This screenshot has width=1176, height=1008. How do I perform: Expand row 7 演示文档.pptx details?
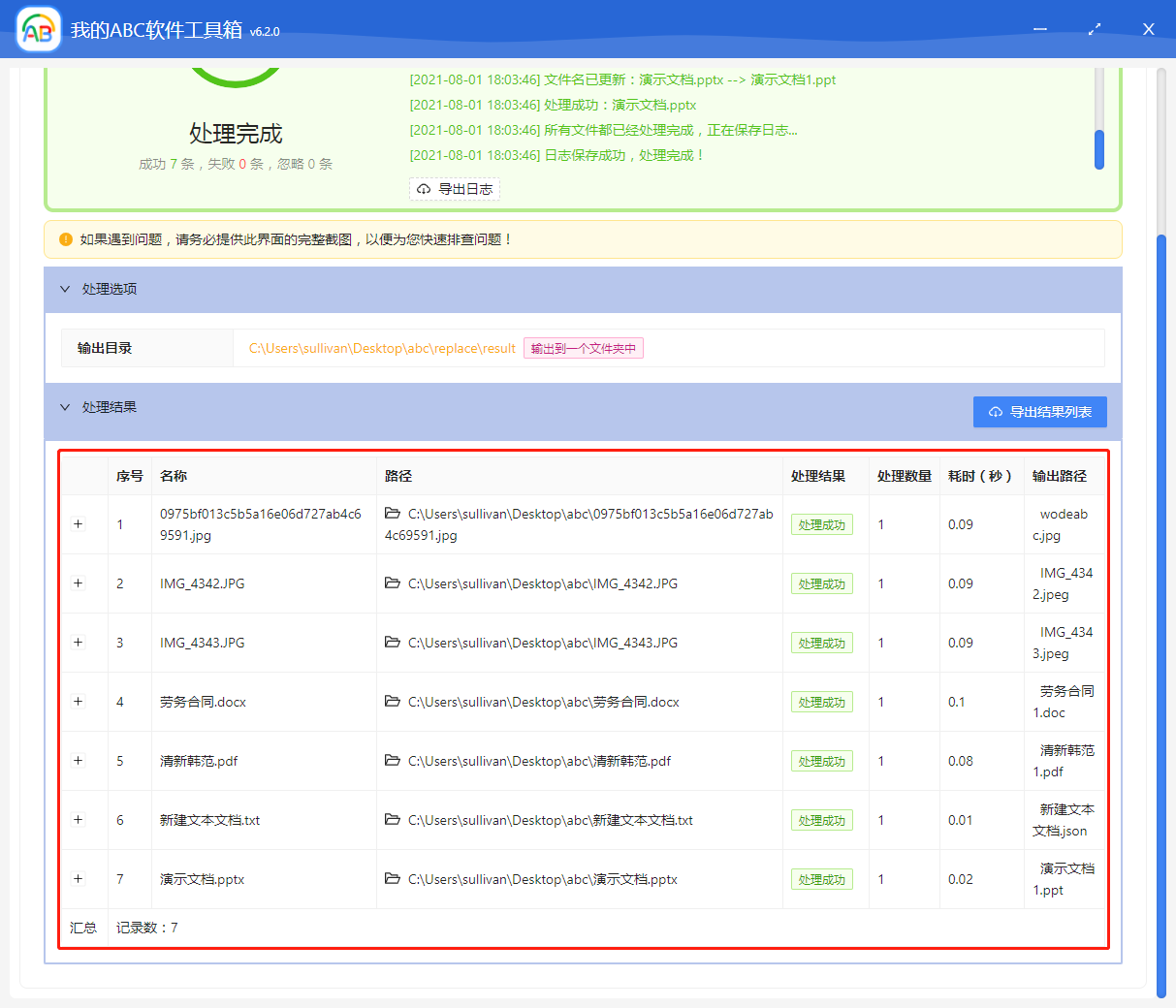[x=79, y=879]
